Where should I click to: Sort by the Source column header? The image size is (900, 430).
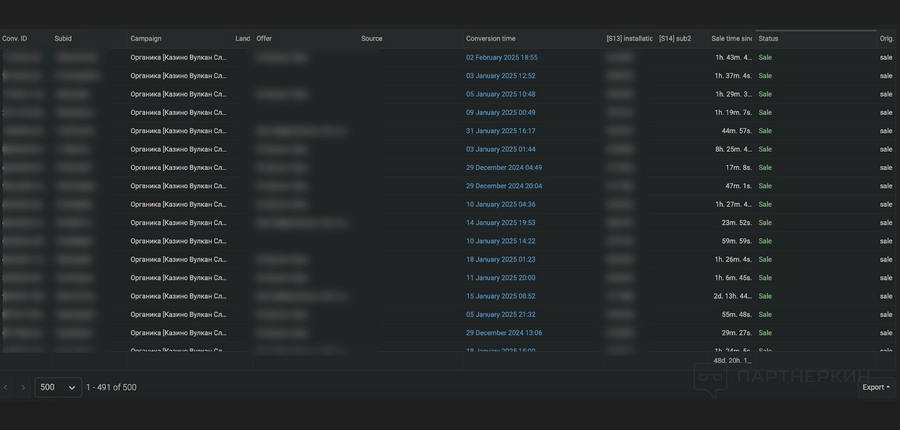pyautogui.click(x=372, y=38)
